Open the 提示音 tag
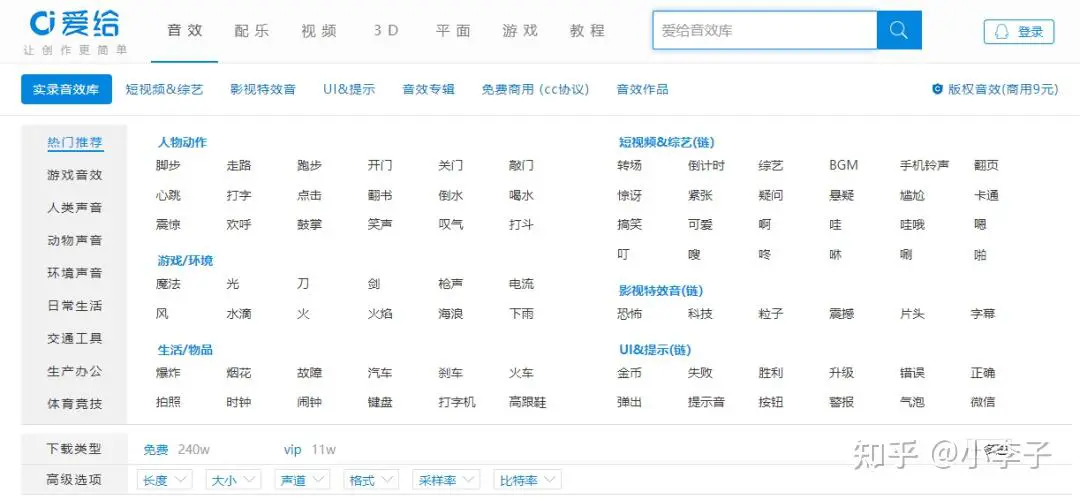Screen dimensions: 1080x500 point(706,402)
